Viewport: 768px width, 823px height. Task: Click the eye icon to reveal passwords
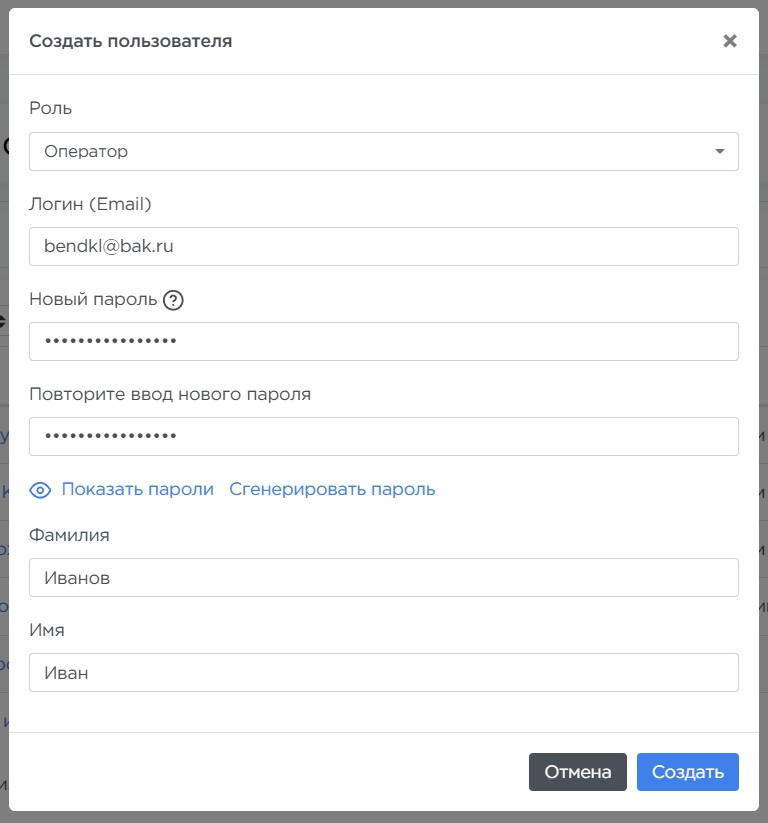pos(40,490)
